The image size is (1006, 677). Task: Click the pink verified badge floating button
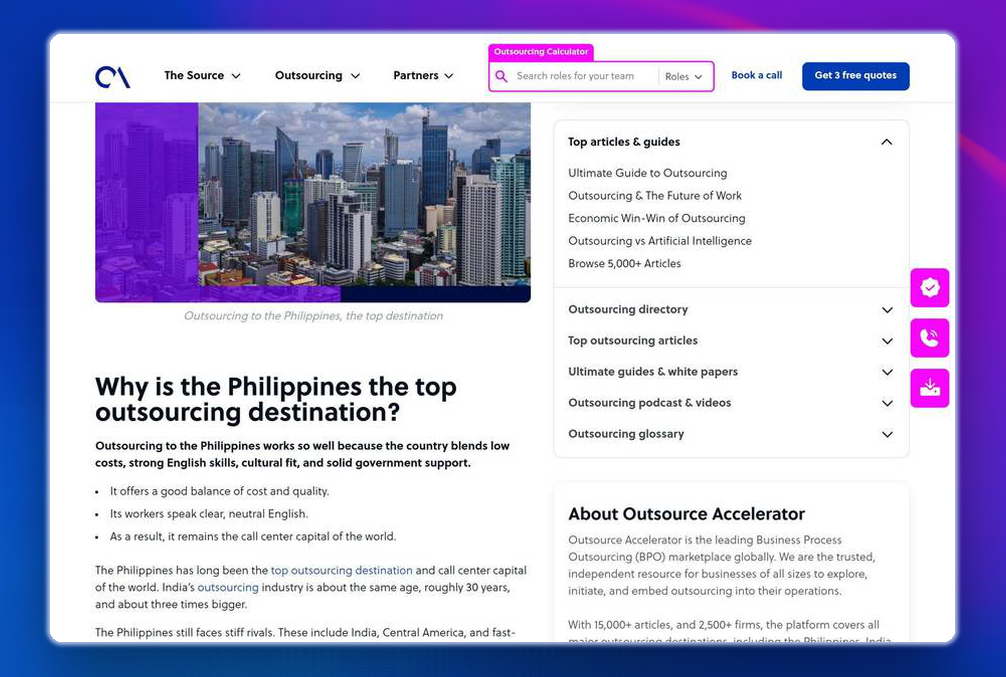(930, 287)
